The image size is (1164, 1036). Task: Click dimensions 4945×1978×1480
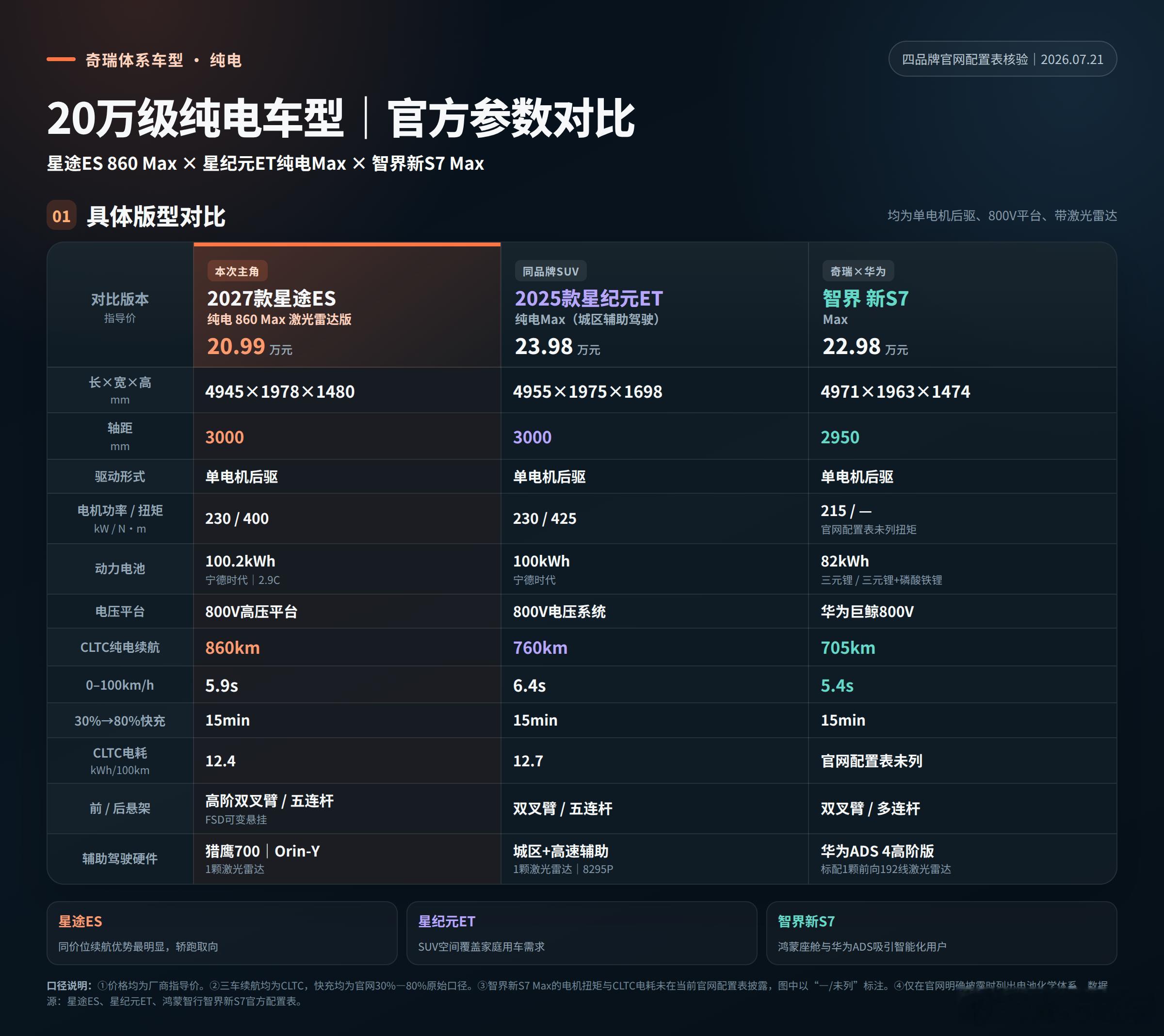click(x=280, y=391)
